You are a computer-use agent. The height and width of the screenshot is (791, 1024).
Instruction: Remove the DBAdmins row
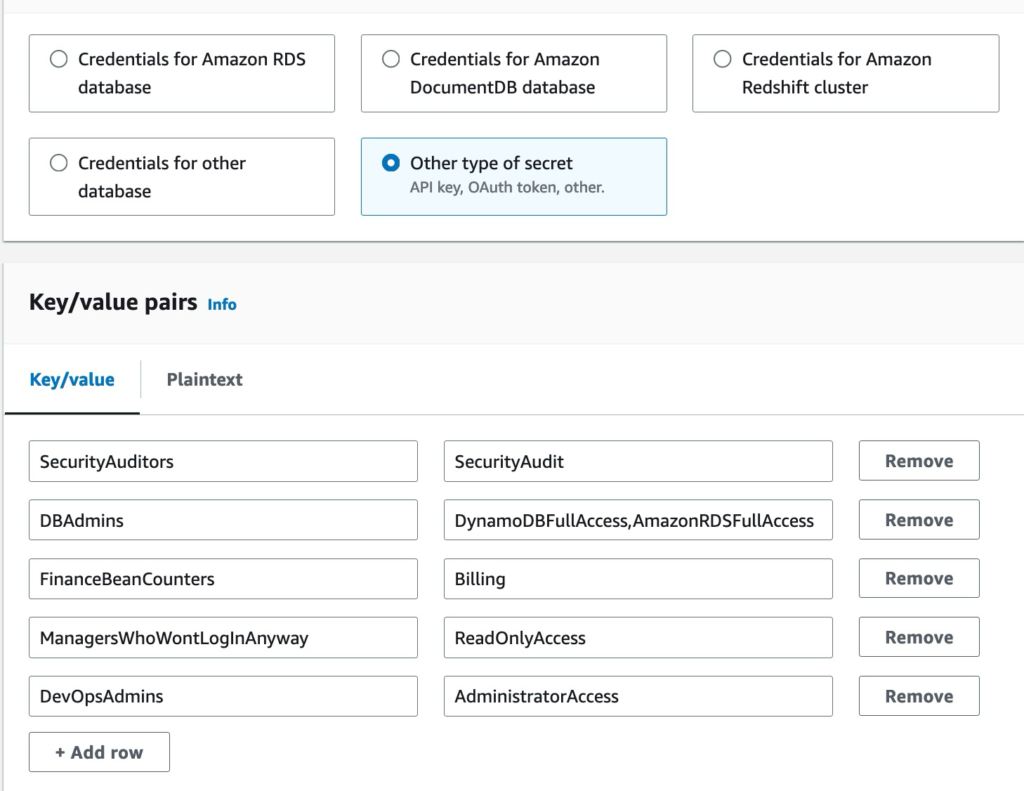click(918, 520)
